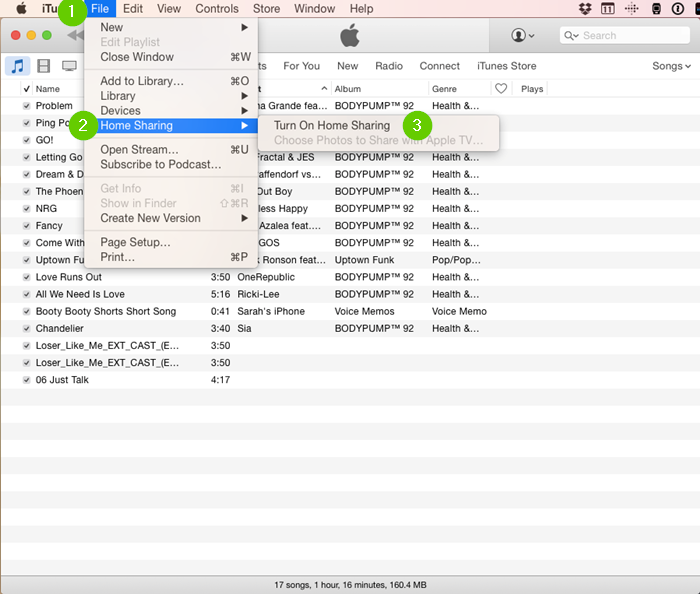Choose Add to Library…

(x=171, y=81)
